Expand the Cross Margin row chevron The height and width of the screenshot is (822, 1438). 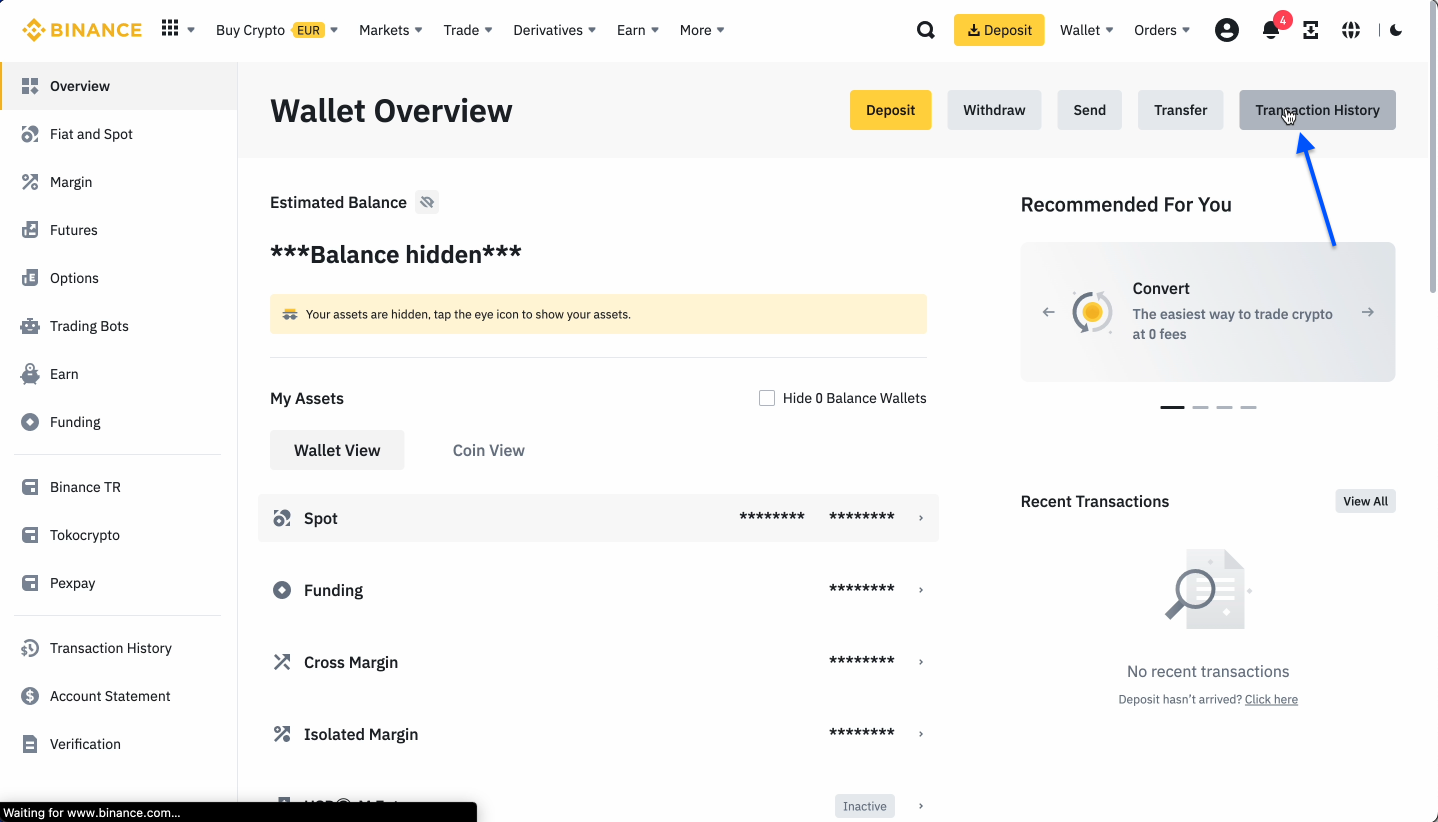pos(920,662)
